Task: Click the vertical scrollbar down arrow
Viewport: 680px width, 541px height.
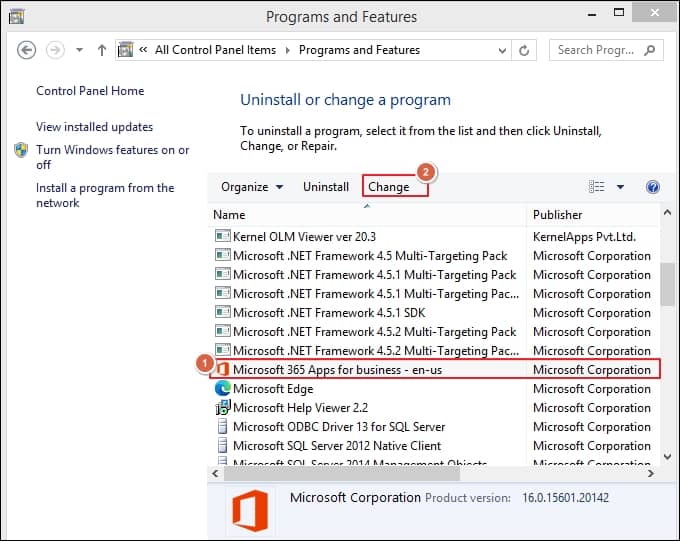Action: click(667, 456)
